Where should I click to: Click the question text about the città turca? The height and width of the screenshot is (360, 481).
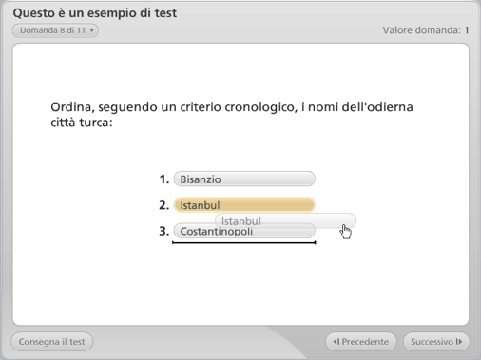[232, 114]
